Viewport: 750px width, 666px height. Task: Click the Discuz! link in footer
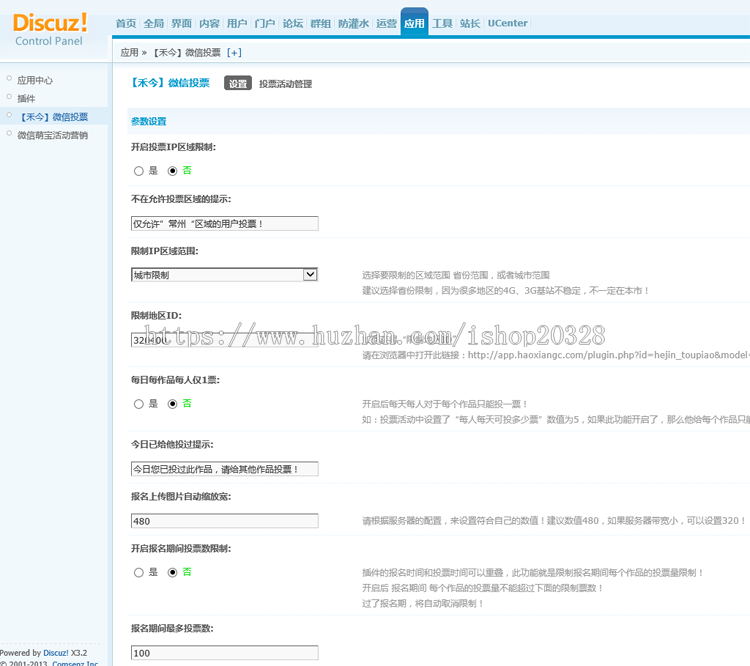[x=55, y=653]
